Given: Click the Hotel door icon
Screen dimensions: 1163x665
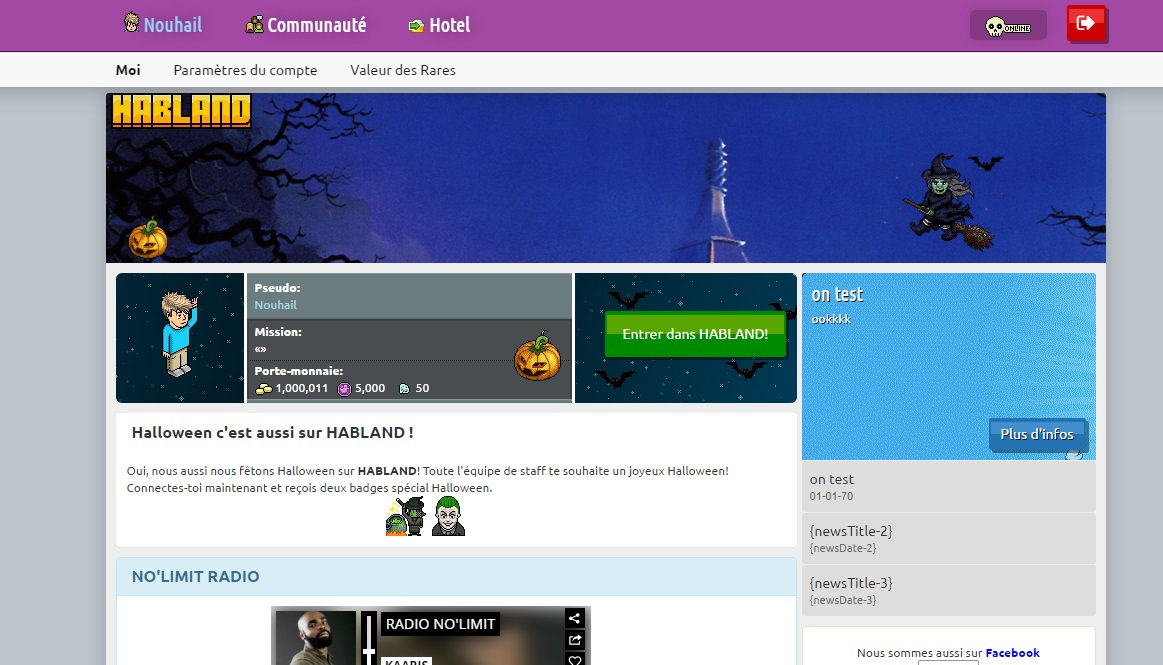Looking at the screenshot, I should [415, 25].
